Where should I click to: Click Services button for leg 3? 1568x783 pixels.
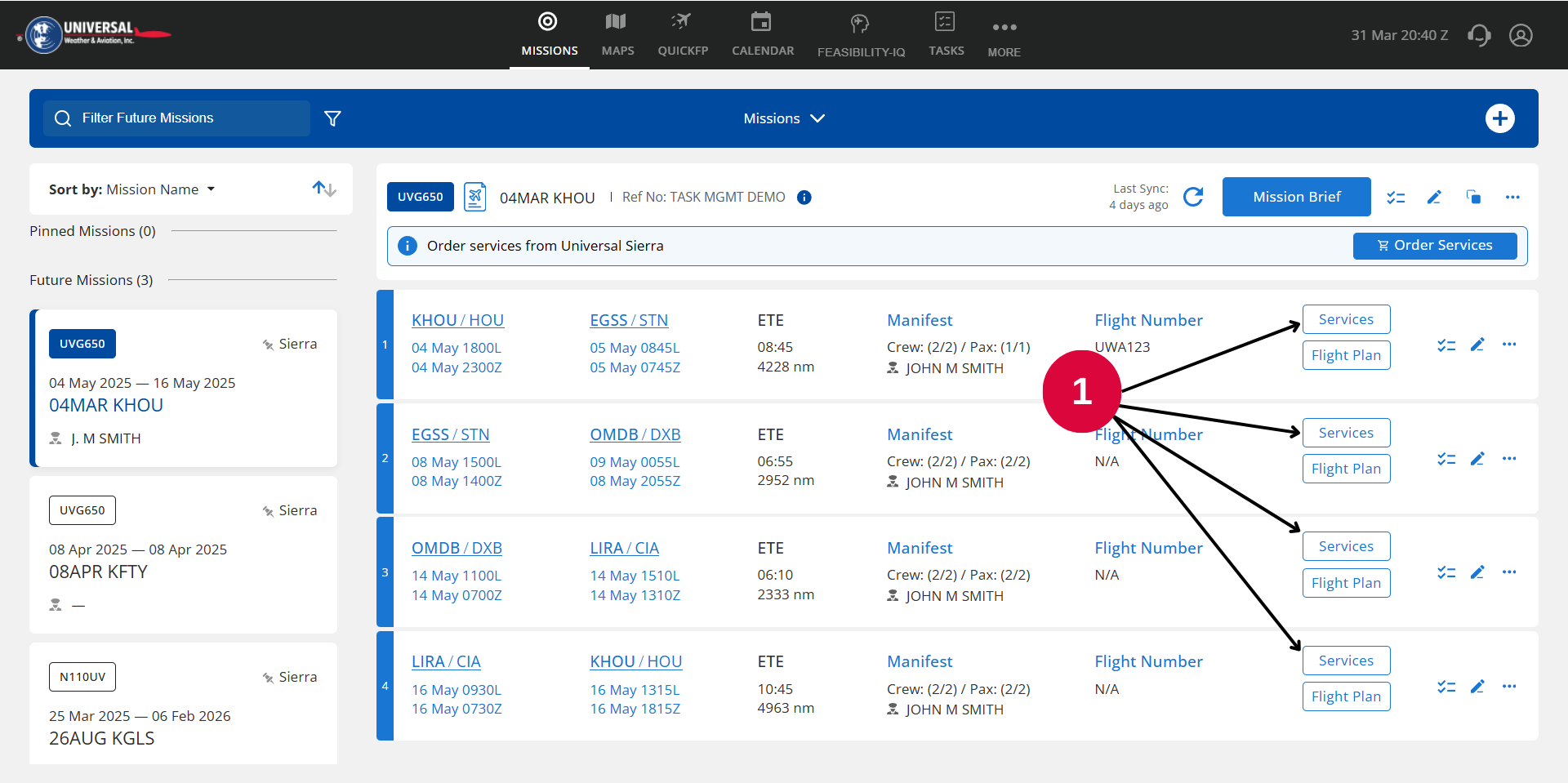pyautogui.click(x=1346, y=546)
